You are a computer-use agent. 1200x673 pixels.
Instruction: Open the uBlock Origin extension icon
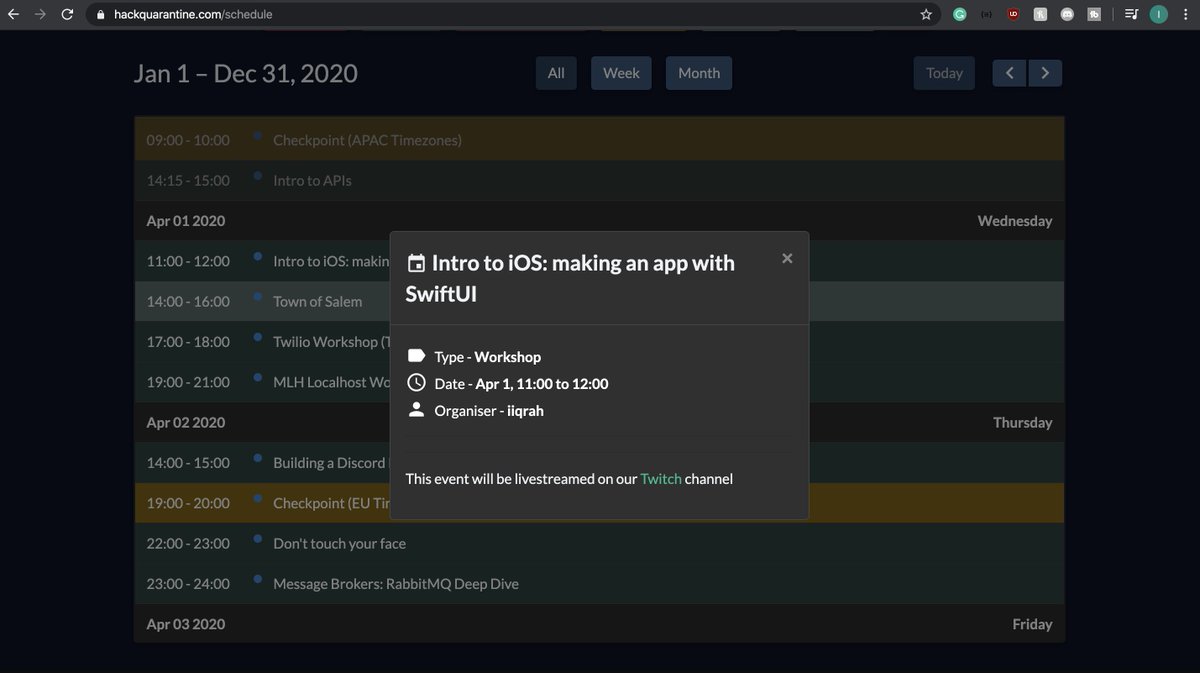[x=1013, y=15]
